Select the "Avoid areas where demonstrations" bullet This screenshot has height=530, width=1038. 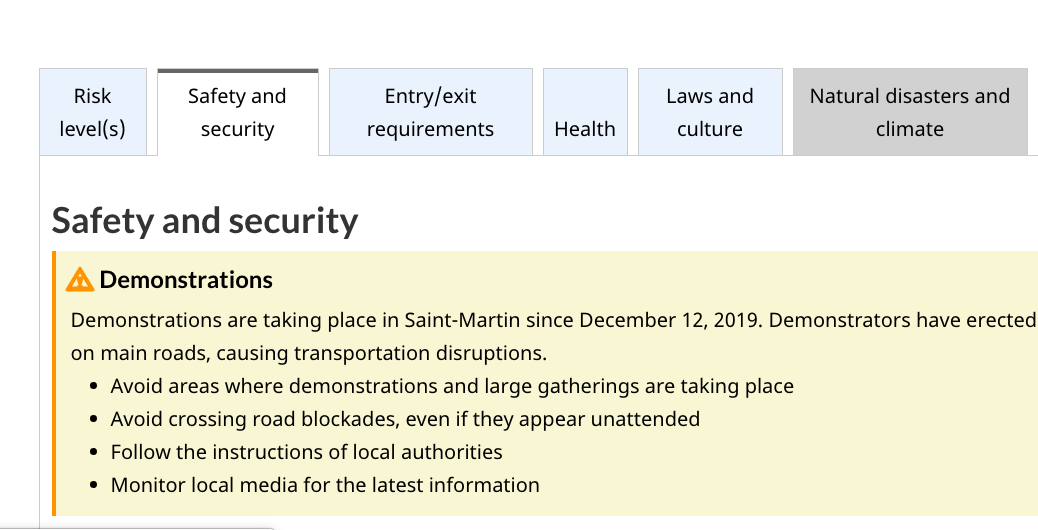[452, 386]
